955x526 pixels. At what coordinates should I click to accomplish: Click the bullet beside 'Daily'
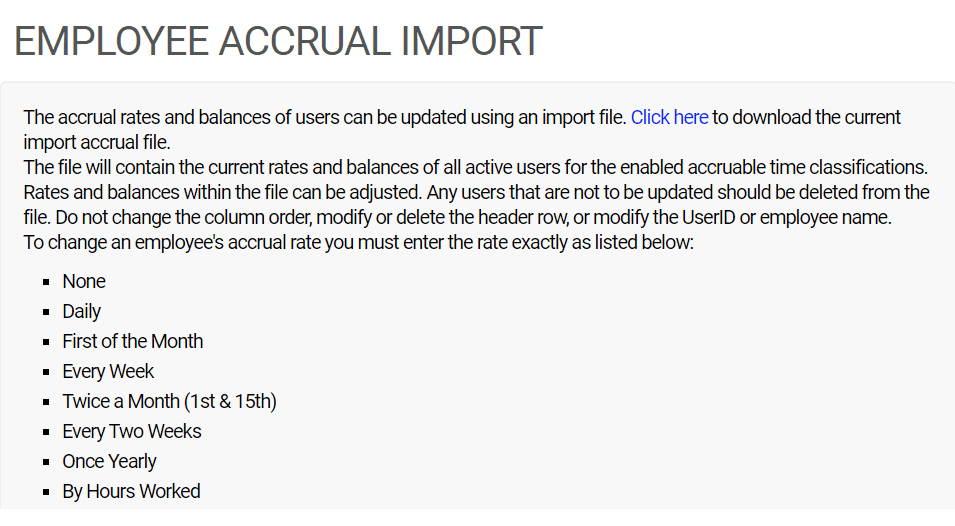coord(46,312)
